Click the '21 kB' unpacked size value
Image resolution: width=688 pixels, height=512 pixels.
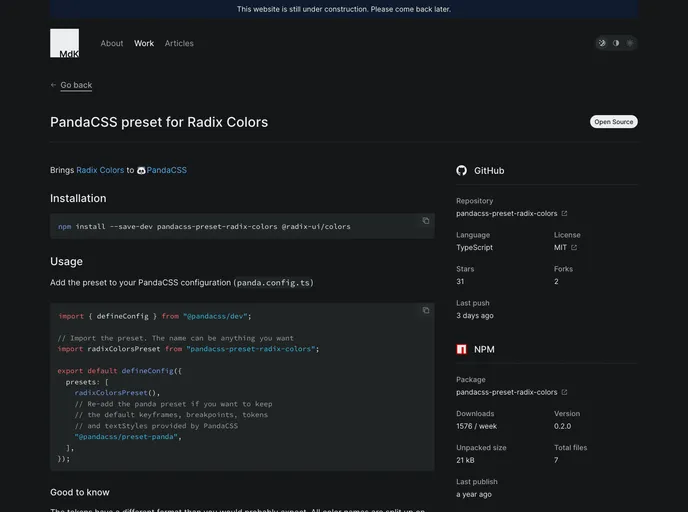tap(465, 460)
